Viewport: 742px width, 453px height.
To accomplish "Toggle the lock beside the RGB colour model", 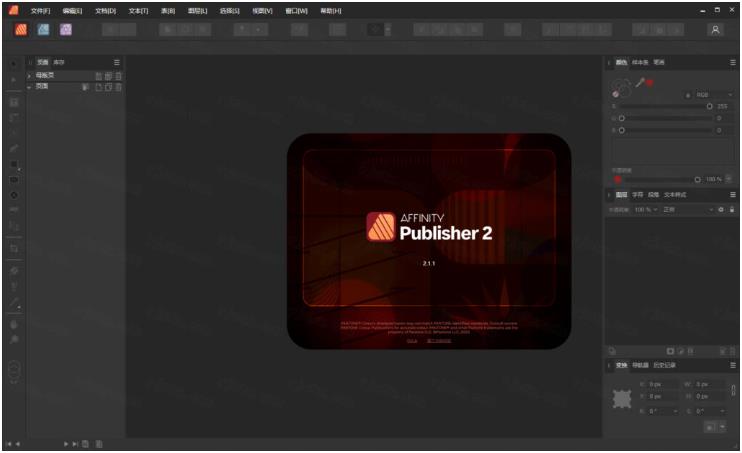I will tap(688, 95).
